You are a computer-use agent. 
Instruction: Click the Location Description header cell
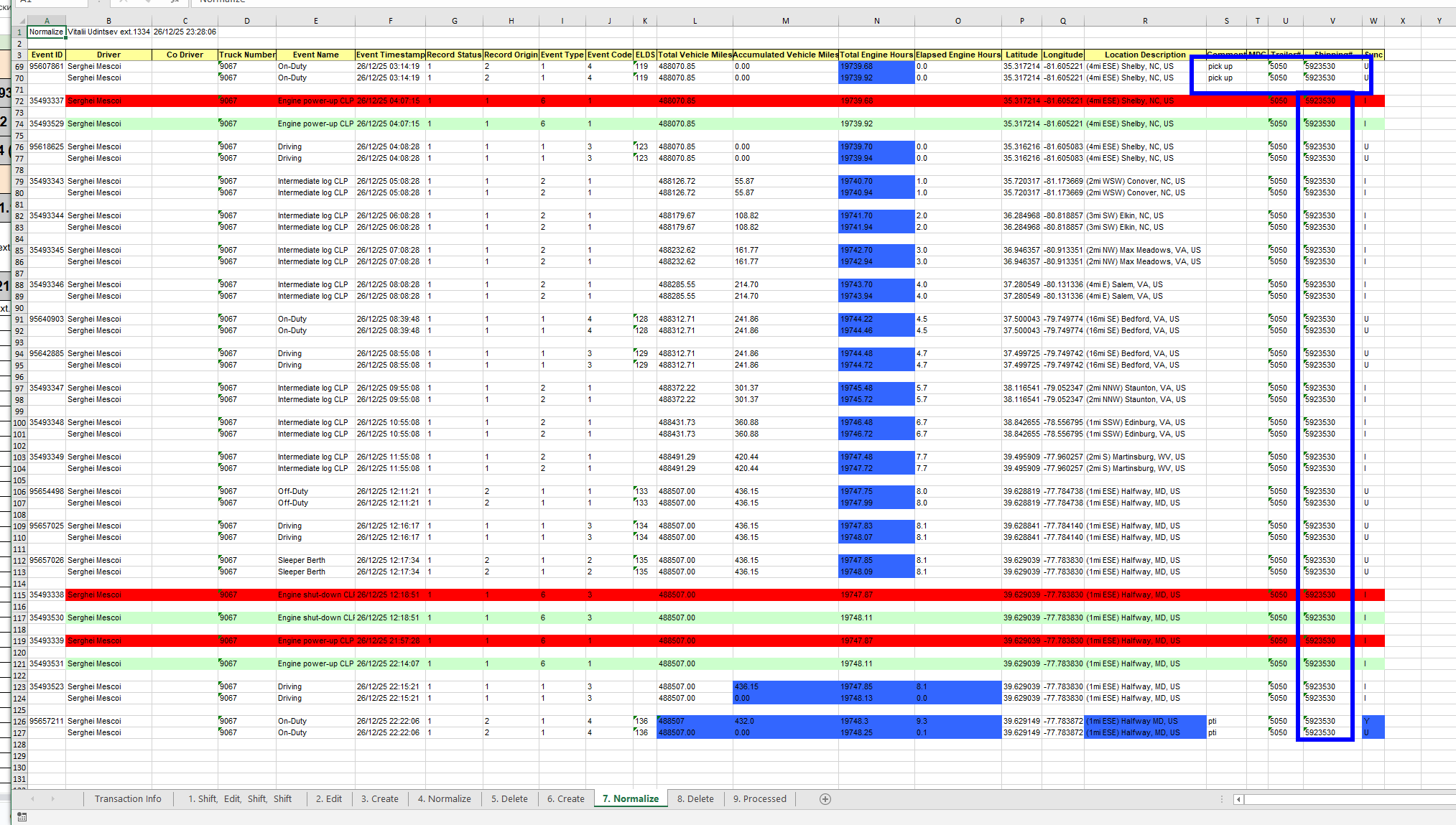[x=1145, y=55]
